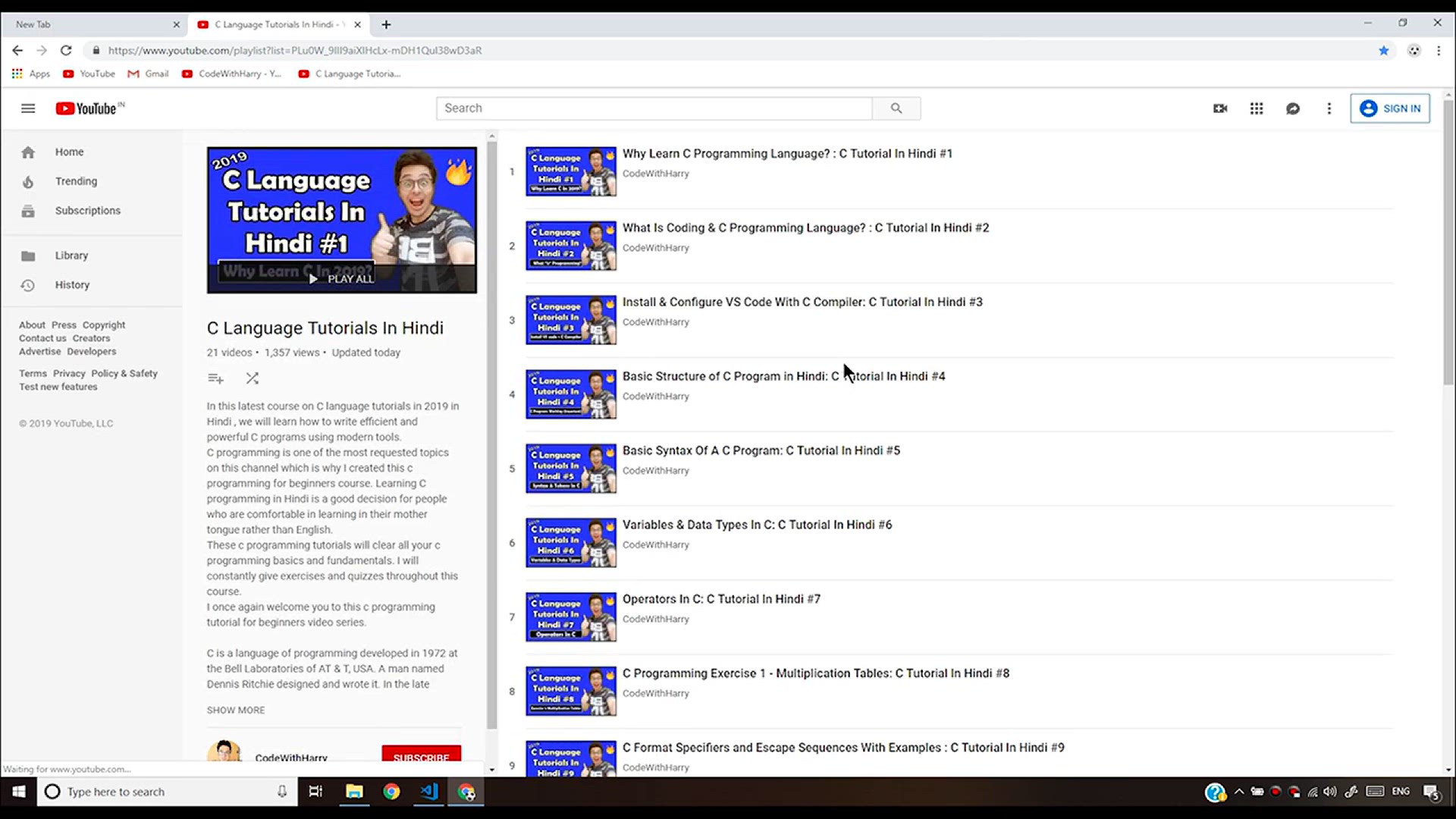Open 'Variables & Data Types In C' video
Screen dimensions: 1456x819
(757, 525)
